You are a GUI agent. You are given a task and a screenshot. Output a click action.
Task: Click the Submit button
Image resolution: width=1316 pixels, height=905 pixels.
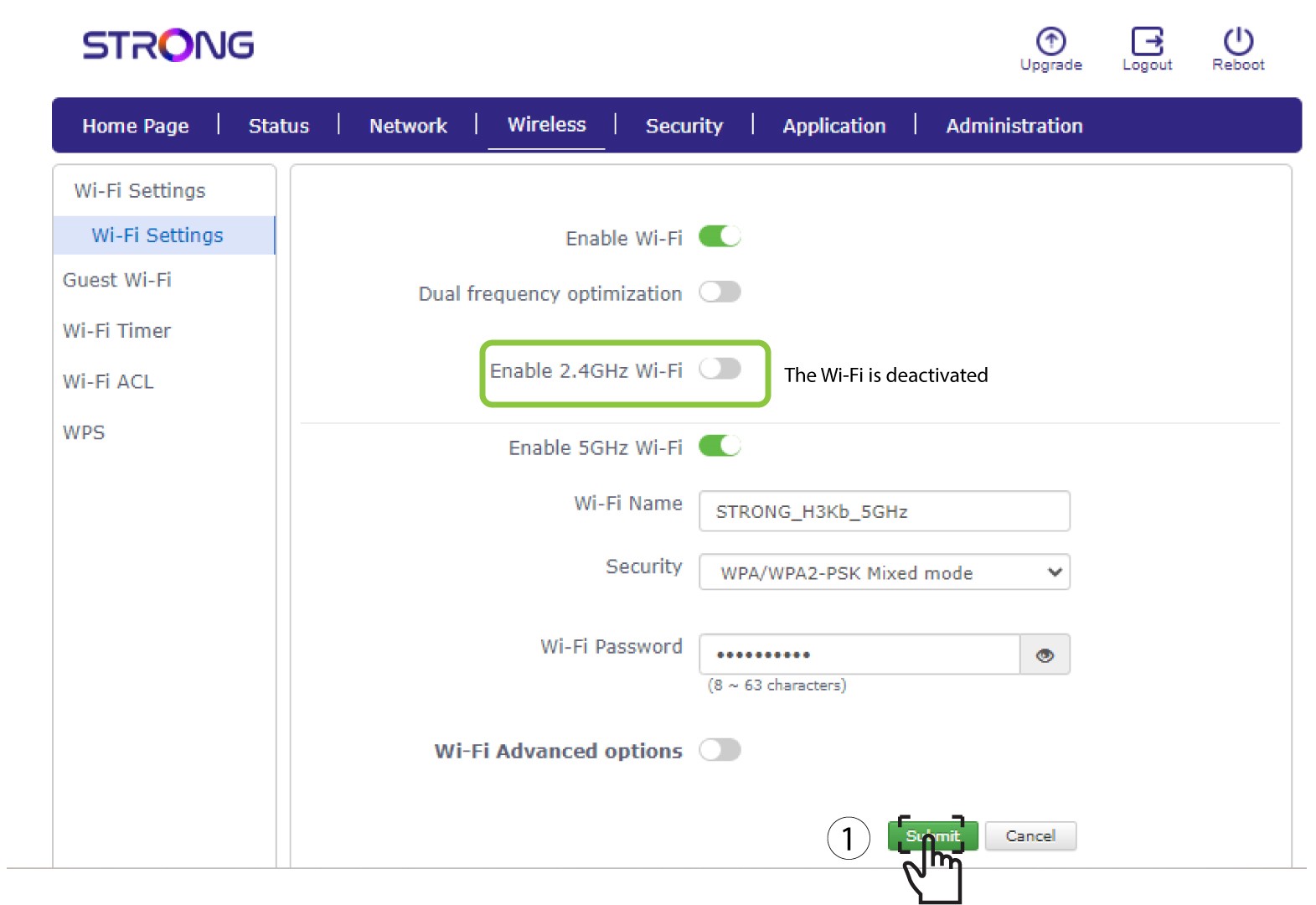point(932,835)
